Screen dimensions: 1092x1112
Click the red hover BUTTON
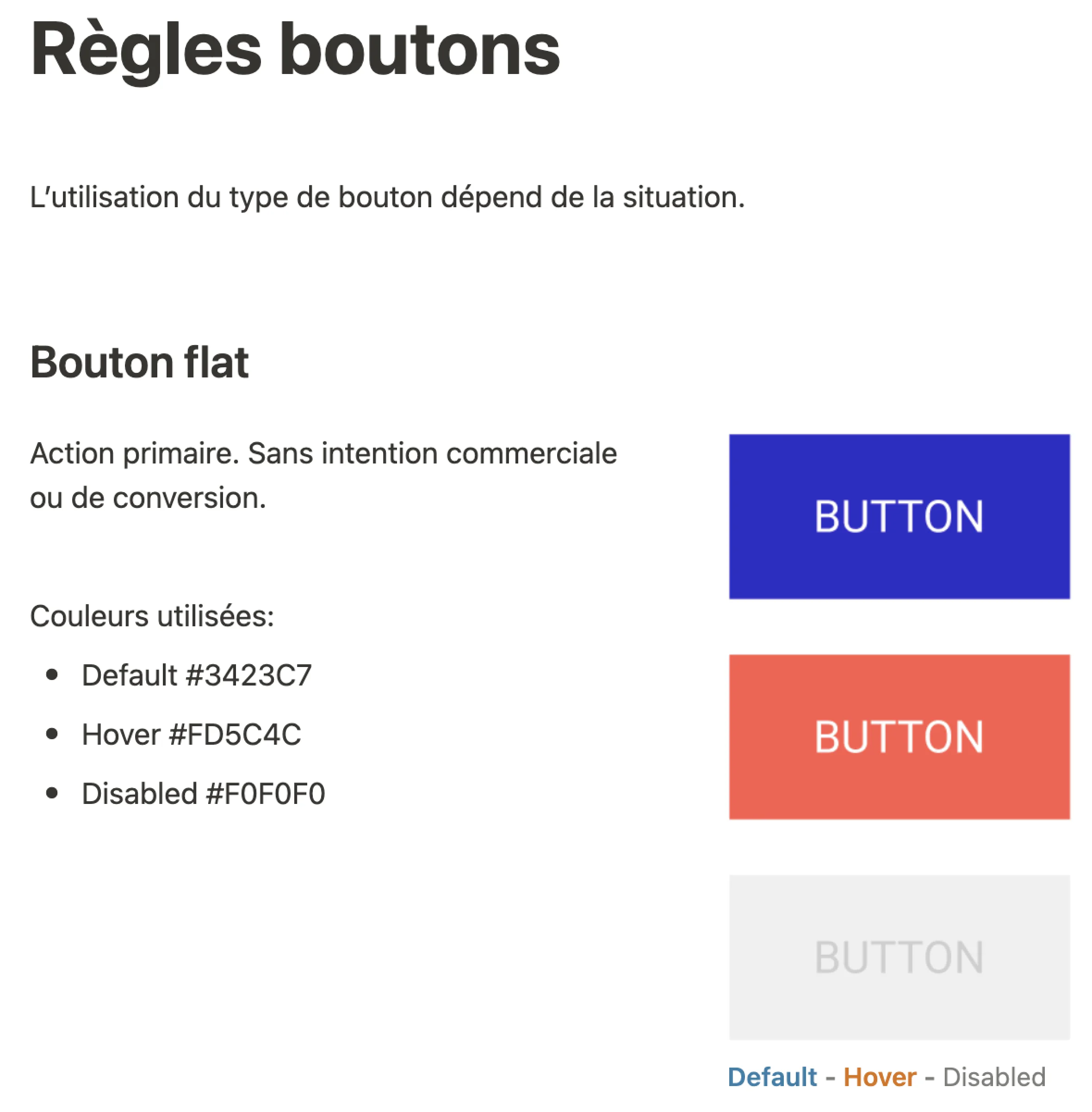pos(899,736)
